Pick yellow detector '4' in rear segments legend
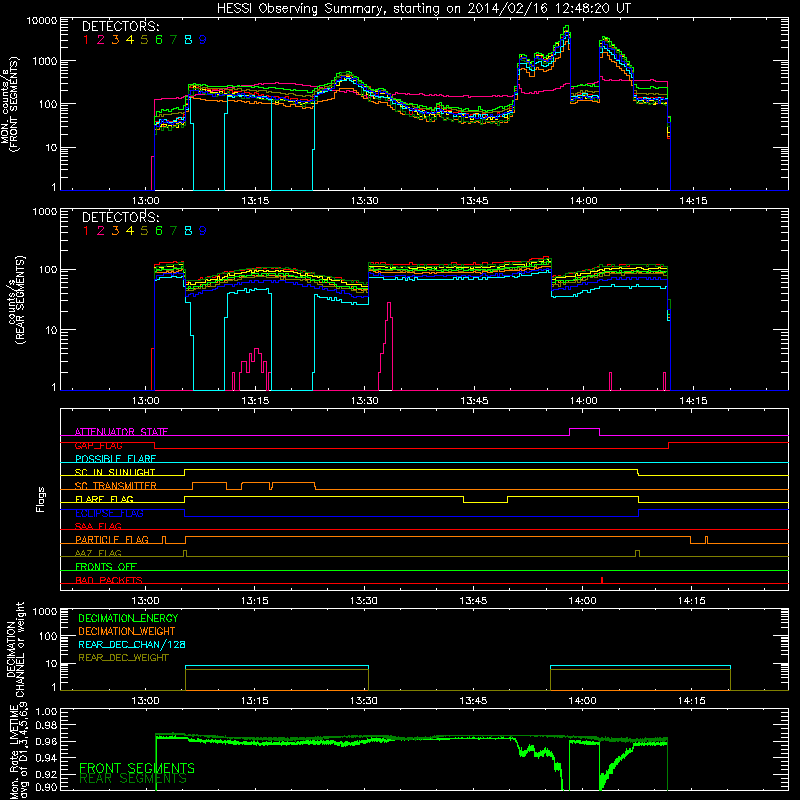800x800 pixels. click(x=130, y=231)
